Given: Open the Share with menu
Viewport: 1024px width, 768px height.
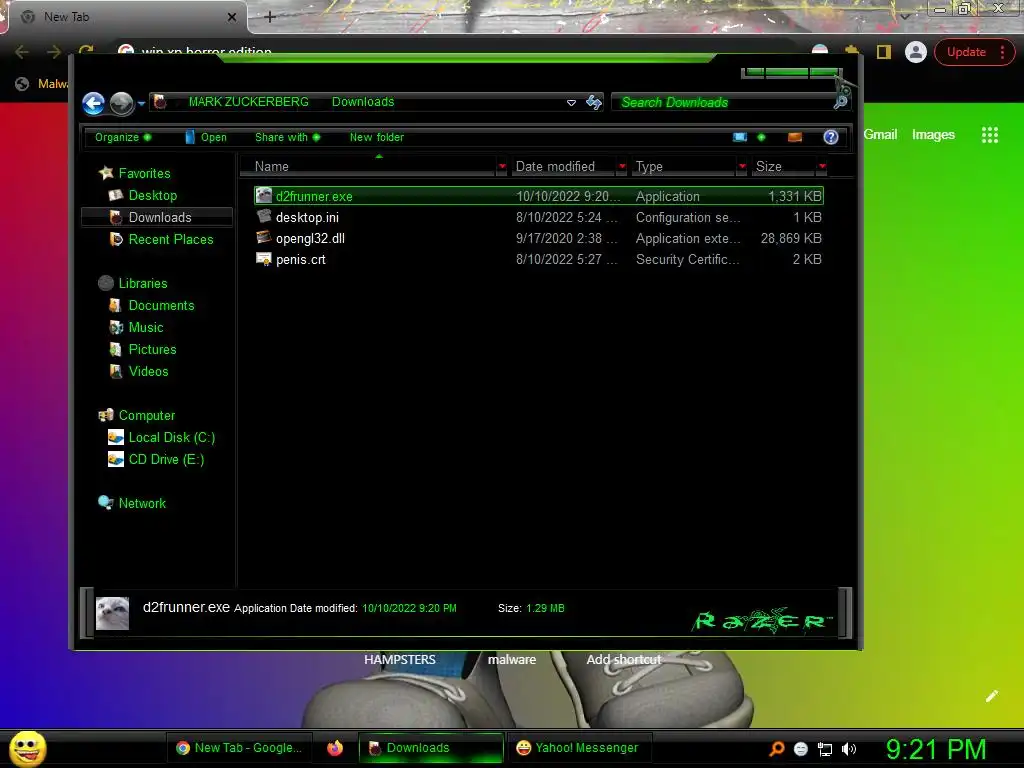Looking at the screenshot, I should tap(287, 137).
